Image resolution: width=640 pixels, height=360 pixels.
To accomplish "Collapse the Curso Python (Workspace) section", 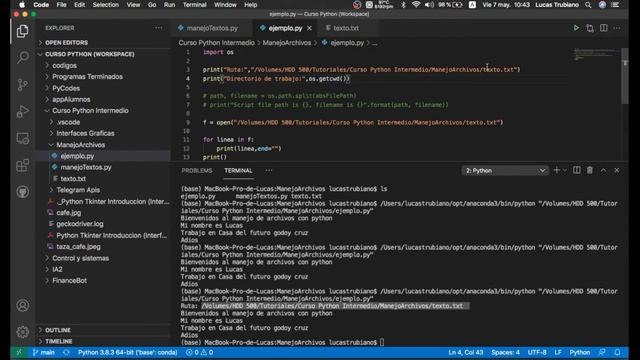I will tap(89, 54).
